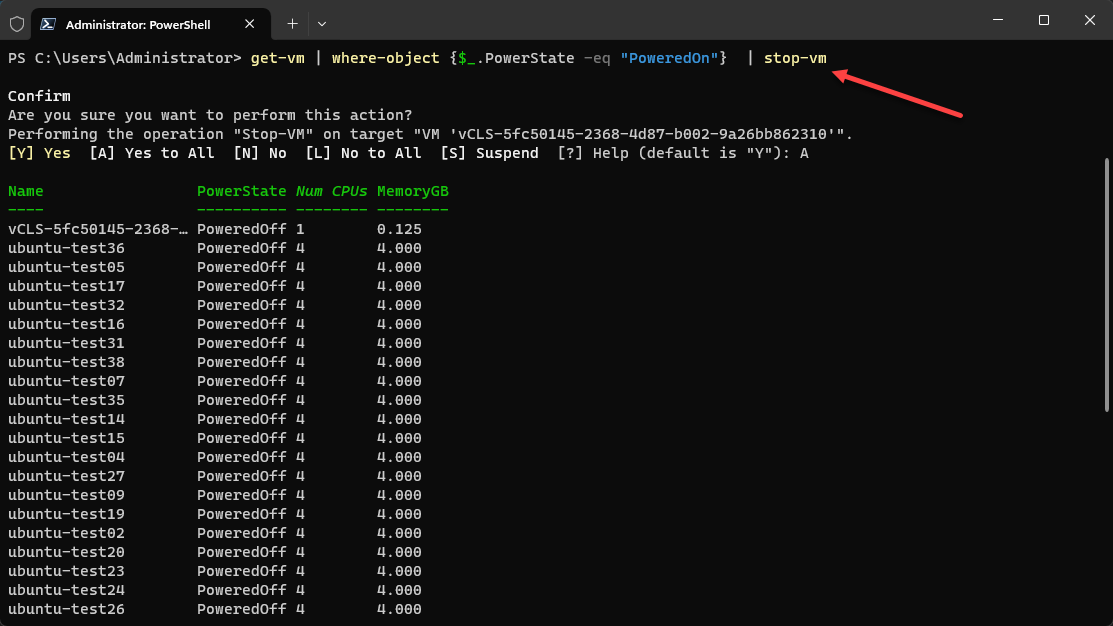The image size is (1113, 626).
Task: Click the administrator shield icon in title bar
Action: coord(17,23)
